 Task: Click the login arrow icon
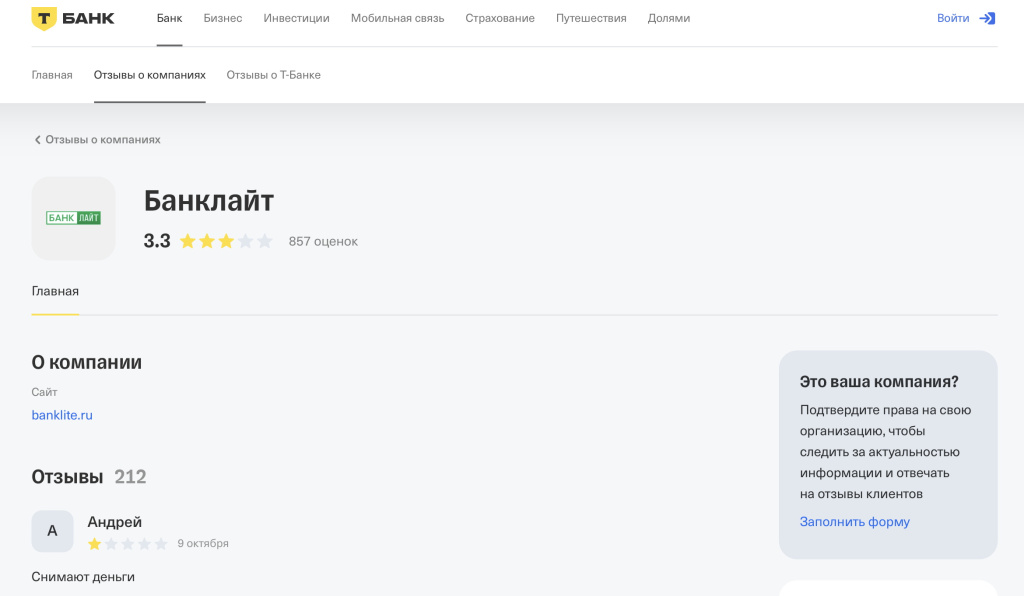coord(987,18)
